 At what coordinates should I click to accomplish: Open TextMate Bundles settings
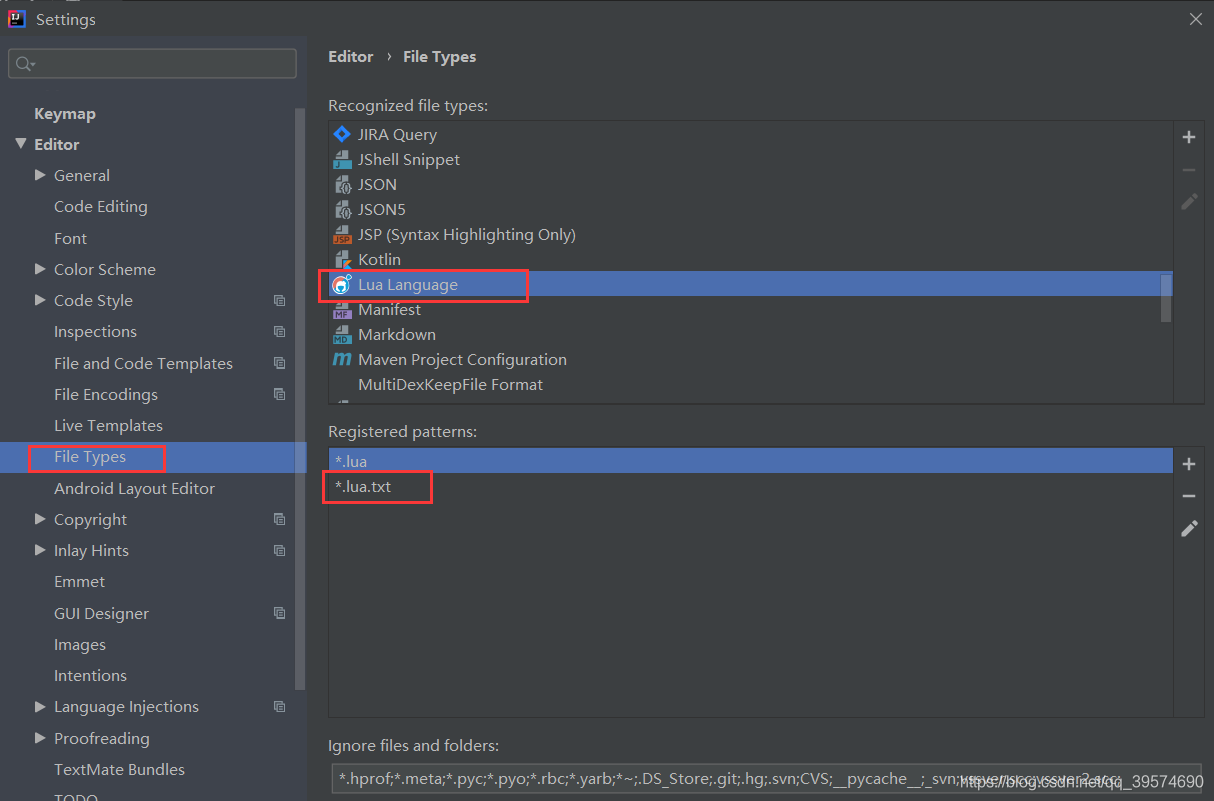point(119,770)
